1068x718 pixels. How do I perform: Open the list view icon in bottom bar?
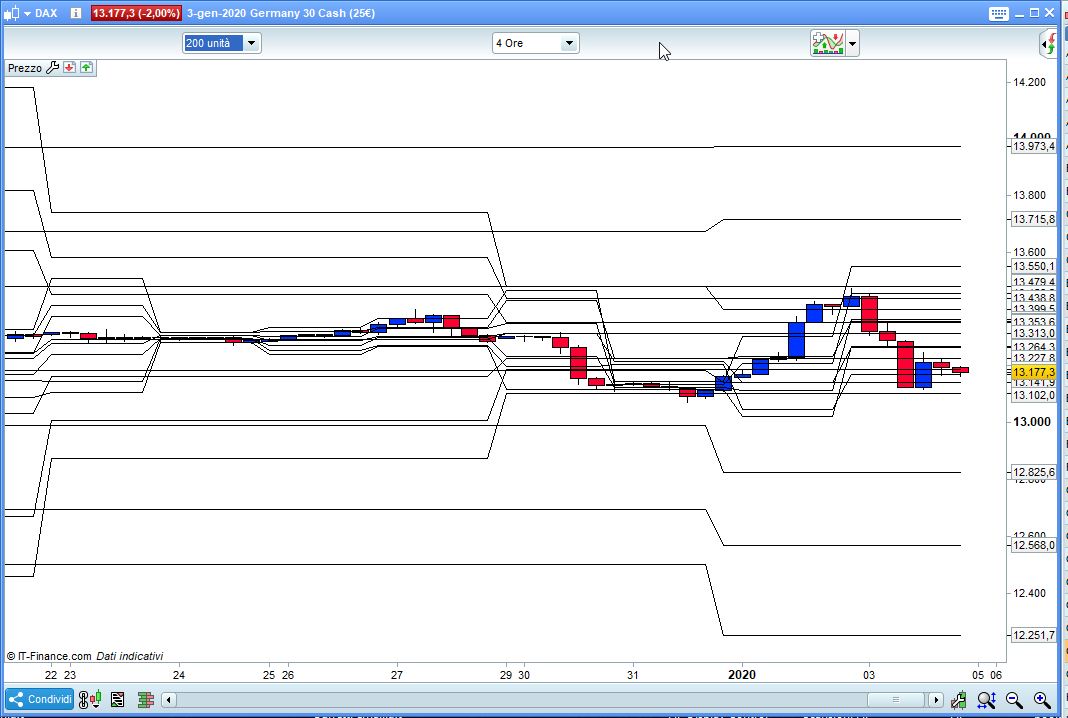coord(117,700)
